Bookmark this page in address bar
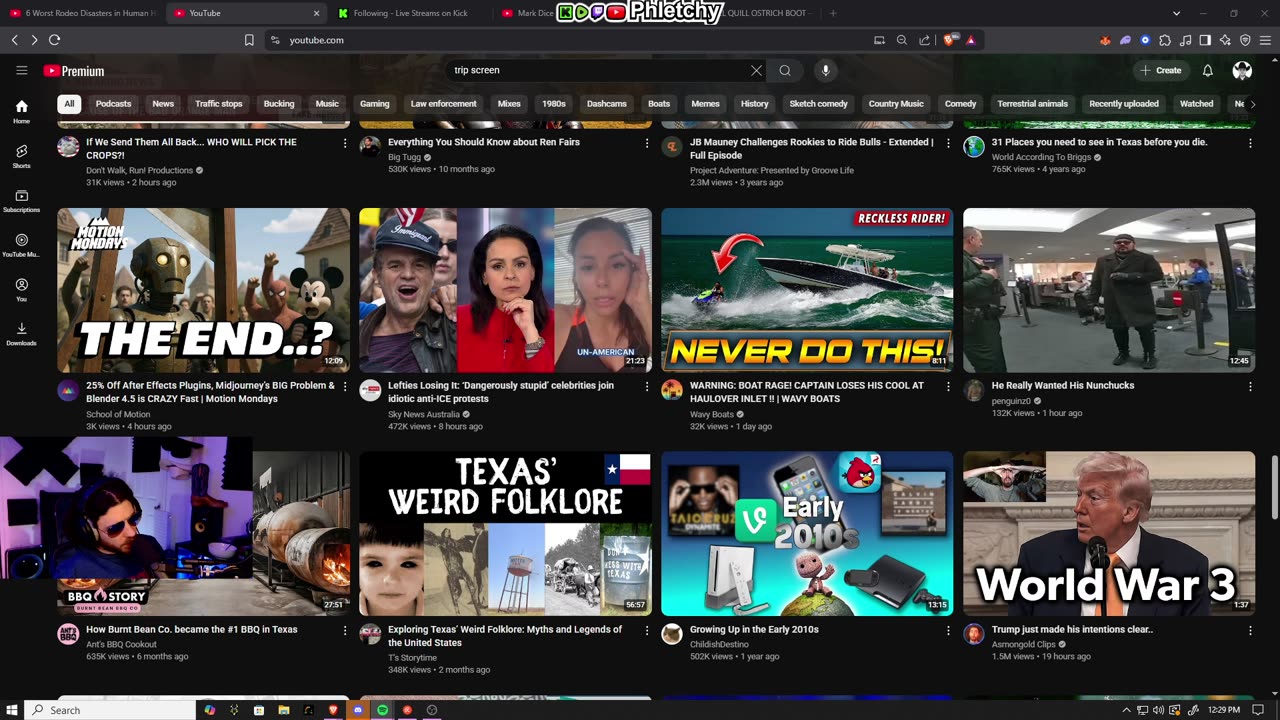The image size is (1280, 720). [x=249, y=40]
